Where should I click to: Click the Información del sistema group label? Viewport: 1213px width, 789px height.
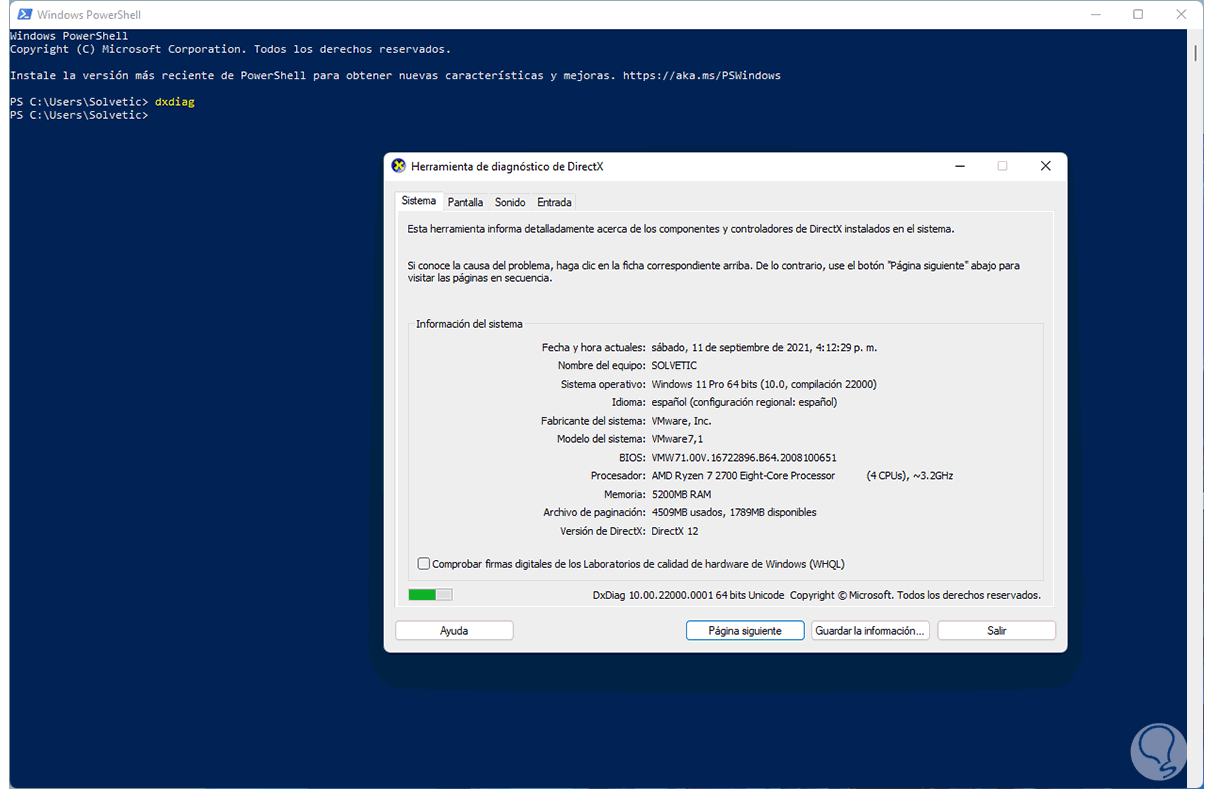coord(469,324)
